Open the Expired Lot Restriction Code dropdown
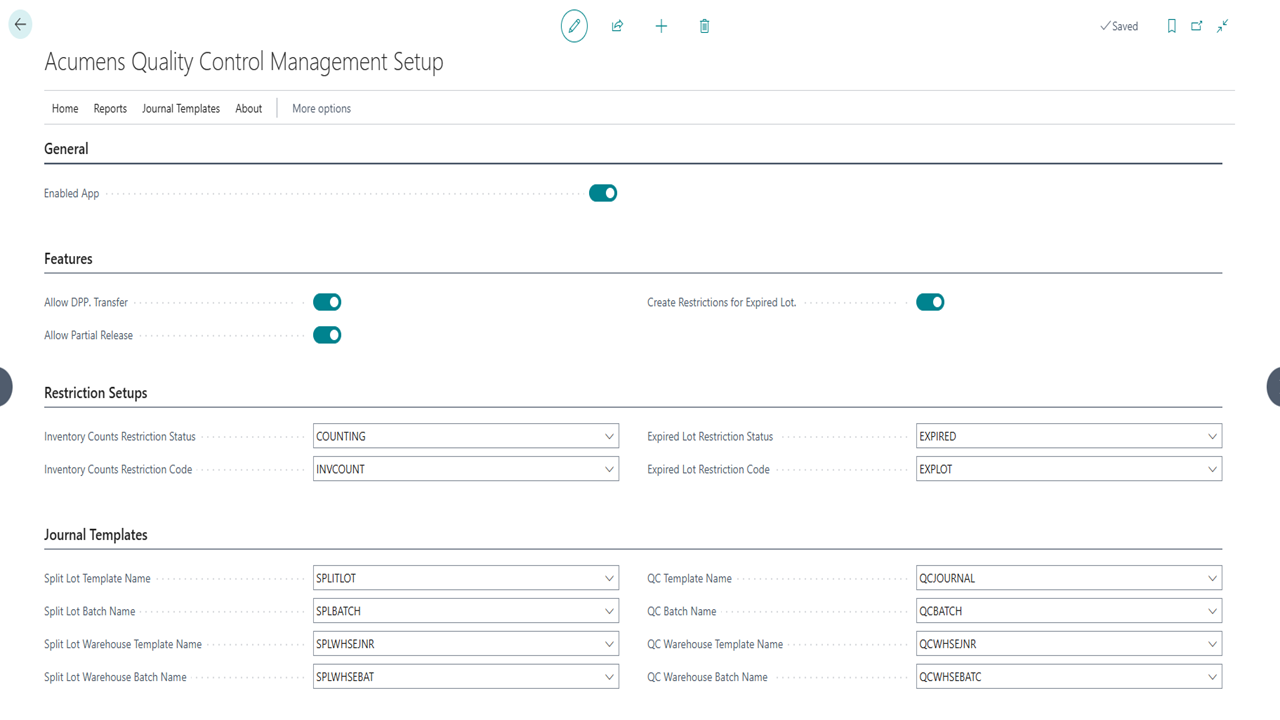This screenshot has height=720, width=1280. pyautogui.click(x=1212, y=469)
